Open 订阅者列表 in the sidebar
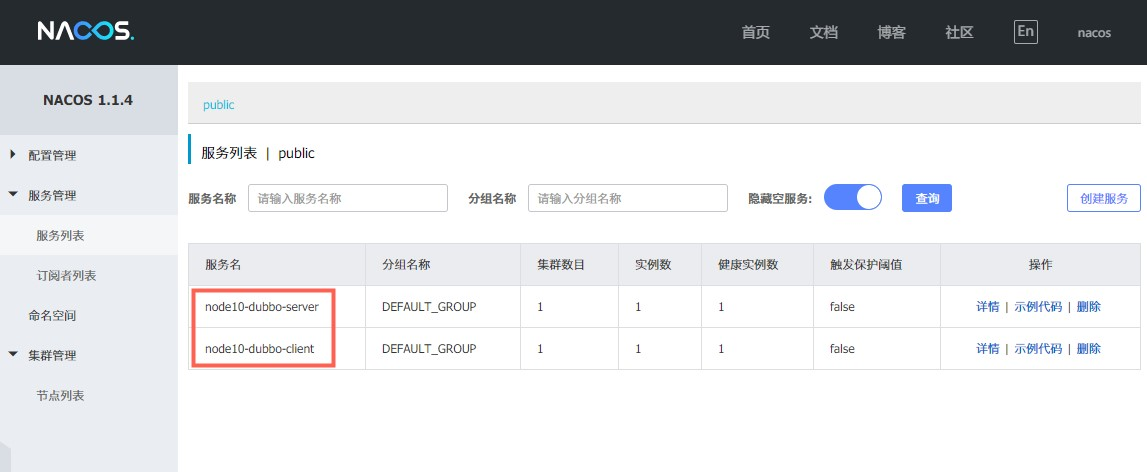Viewport: 1147px width, 472px height. (66, 276)
